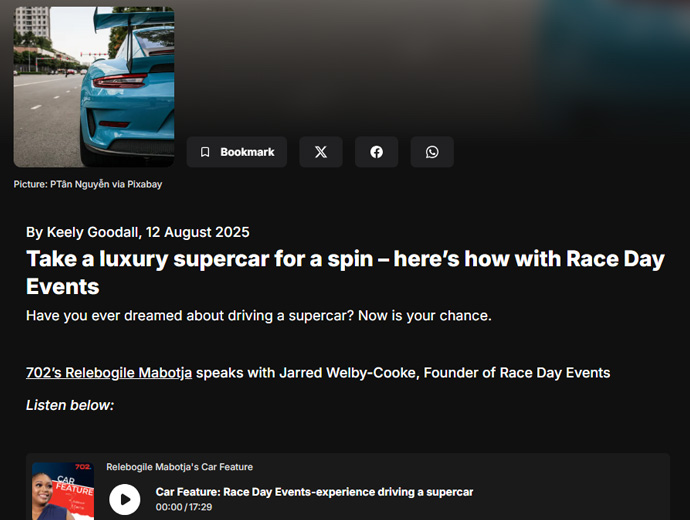
Task: Click the episode title about Race Day Events
Action: 314,492
